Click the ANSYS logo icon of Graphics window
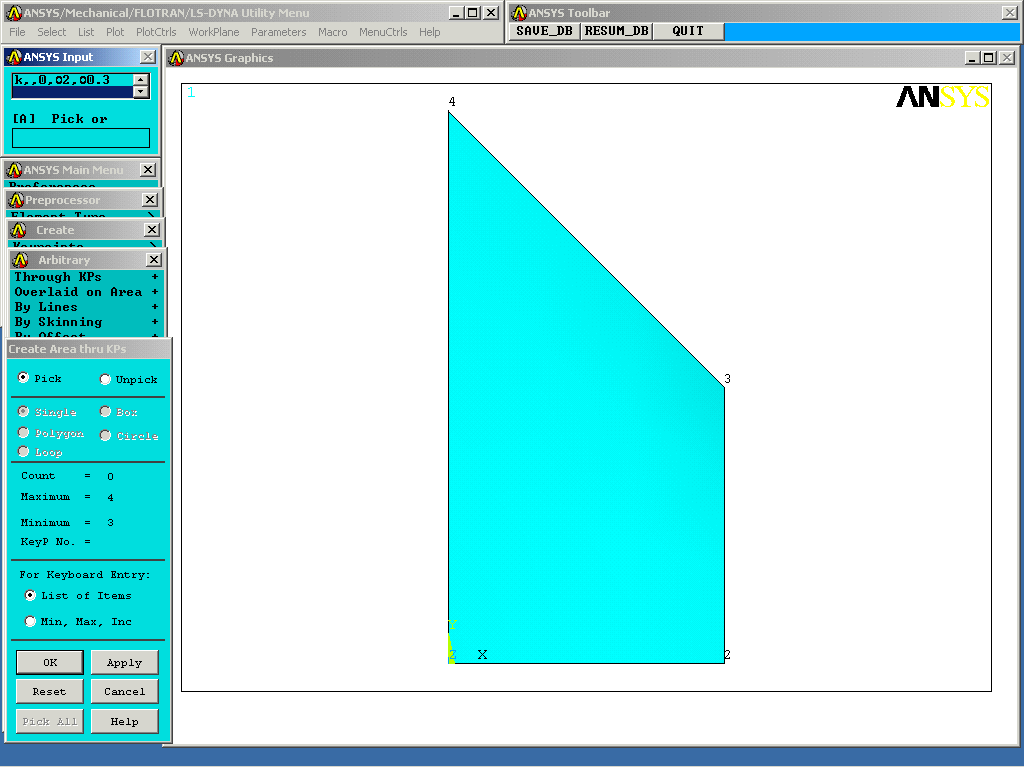This screenshot has width=1024, height=768. (176, 58)
